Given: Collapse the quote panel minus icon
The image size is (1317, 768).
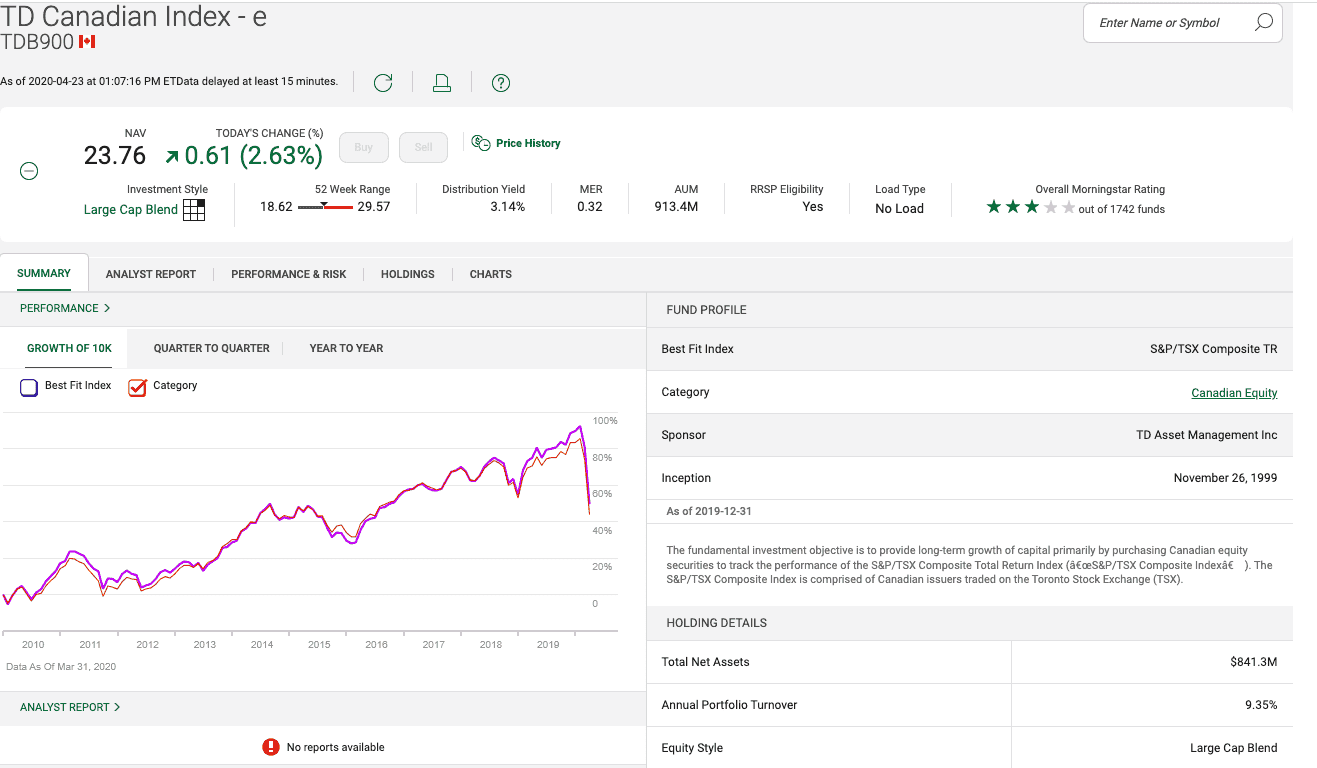Looking at the screenshot, I should (x=30, y=172).
